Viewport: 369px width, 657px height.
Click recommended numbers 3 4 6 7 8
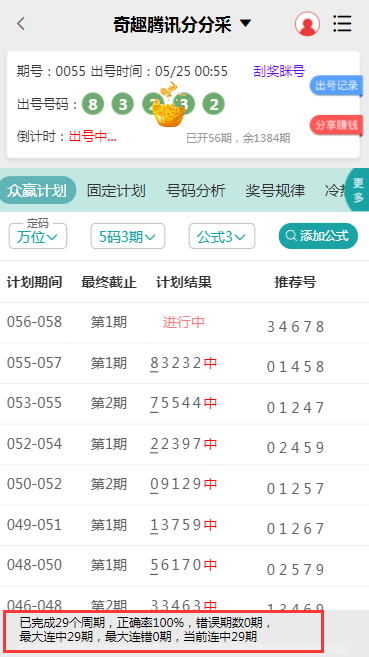pyautogui.click(x=296, y=326)
